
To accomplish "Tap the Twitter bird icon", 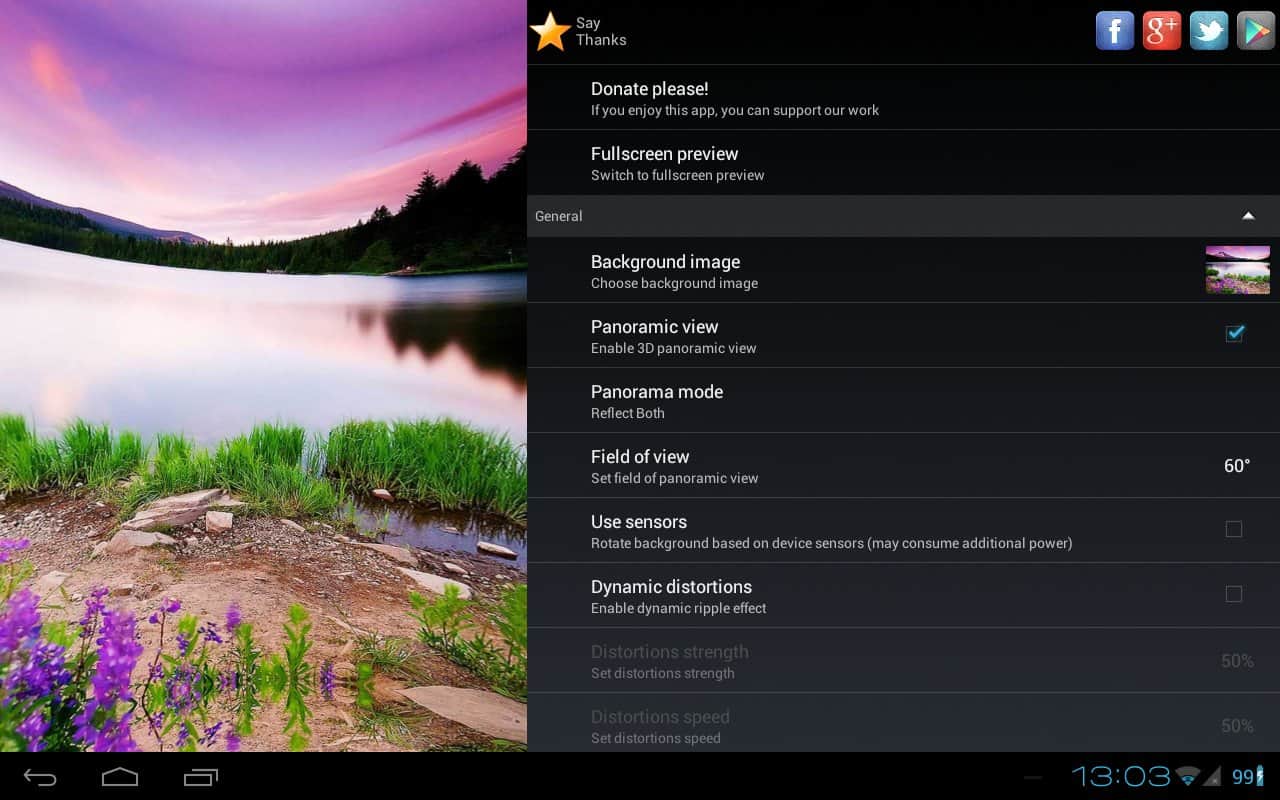I will 1209,31.
